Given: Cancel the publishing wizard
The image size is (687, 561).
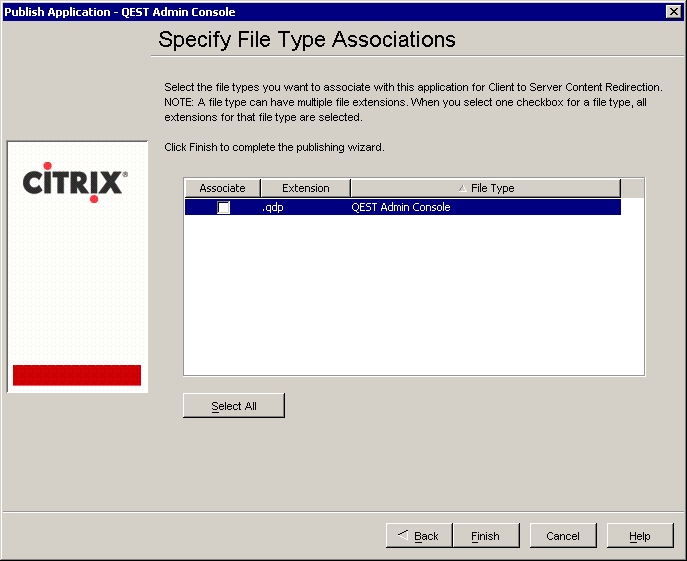Looking at the screenshot, I should click(x=563, y=536).
